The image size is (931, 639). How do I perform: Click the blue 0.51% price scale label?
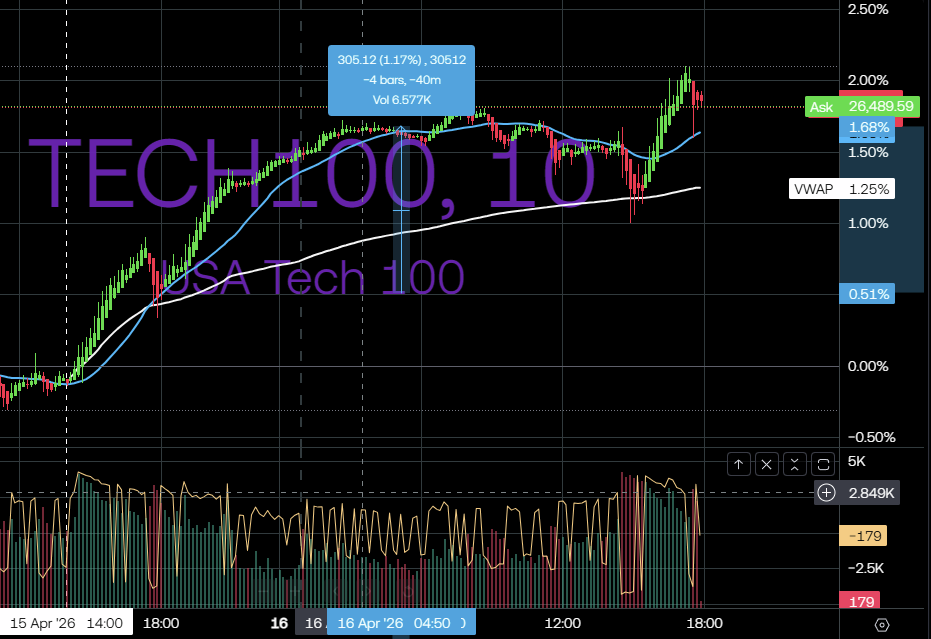867,294
